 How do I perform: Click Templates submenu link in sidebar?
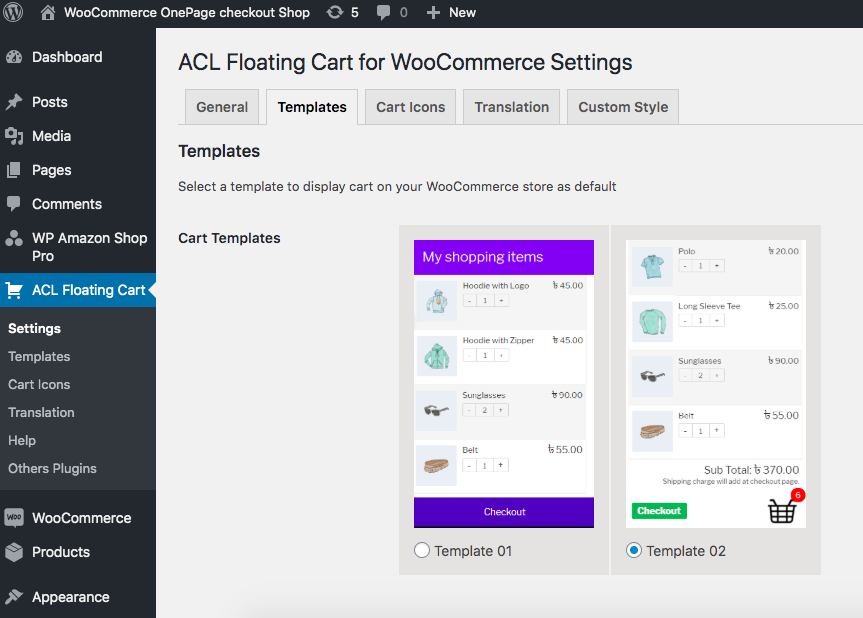(39, 357)
